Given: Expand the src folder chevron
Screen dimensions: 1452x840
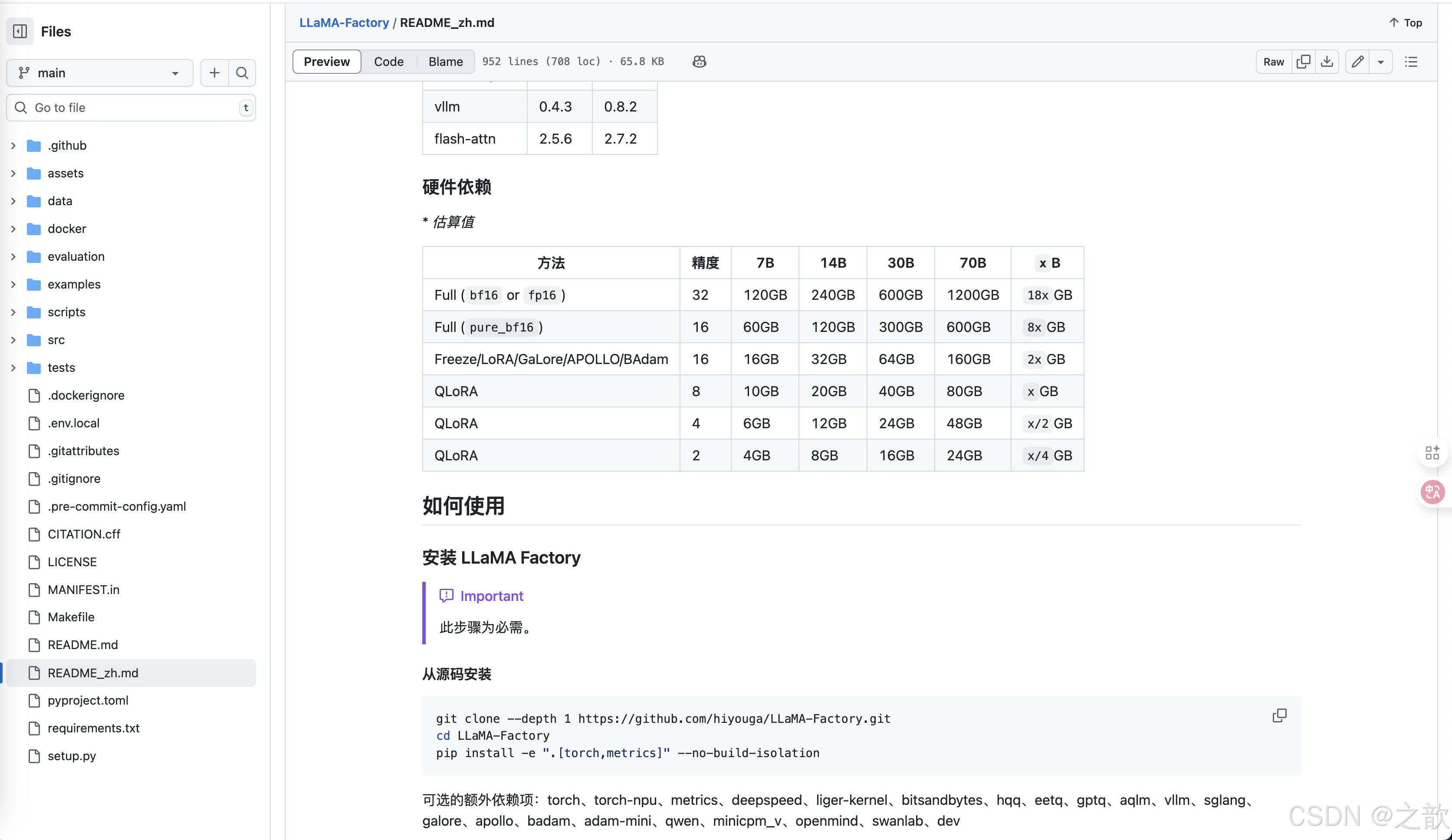Looking at the screenshot, I should click(x=14, y=340).
